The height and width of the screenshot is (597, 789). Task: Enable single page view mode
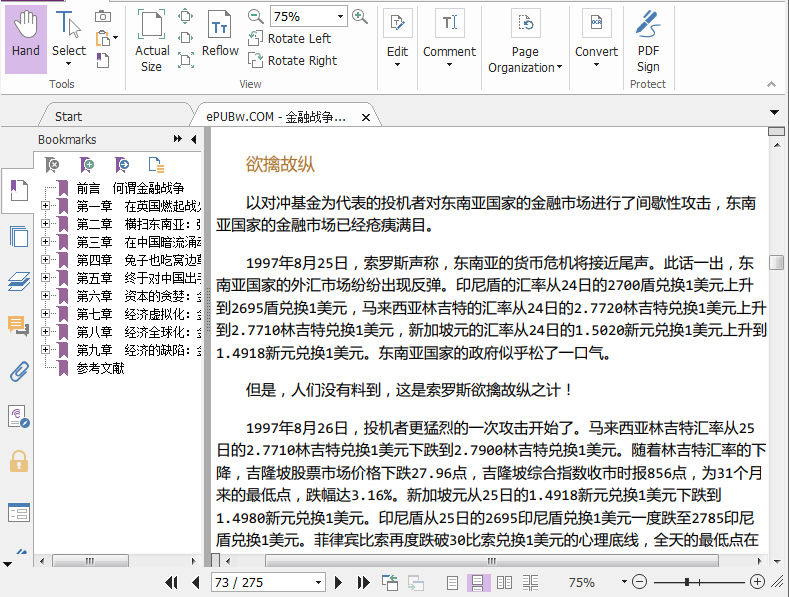point(452,583)
